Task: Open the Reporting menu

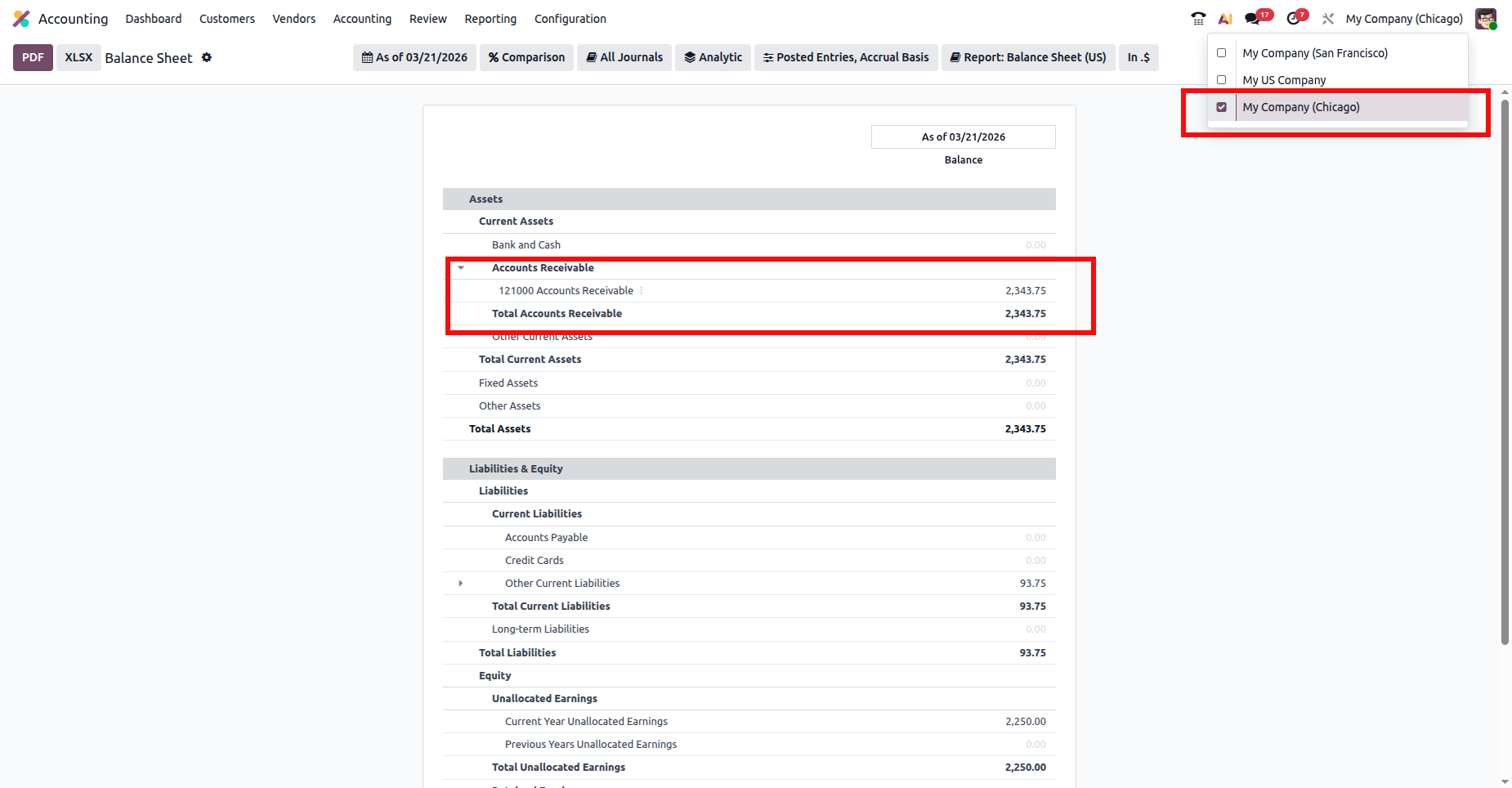Action: [x=490, y=19]
